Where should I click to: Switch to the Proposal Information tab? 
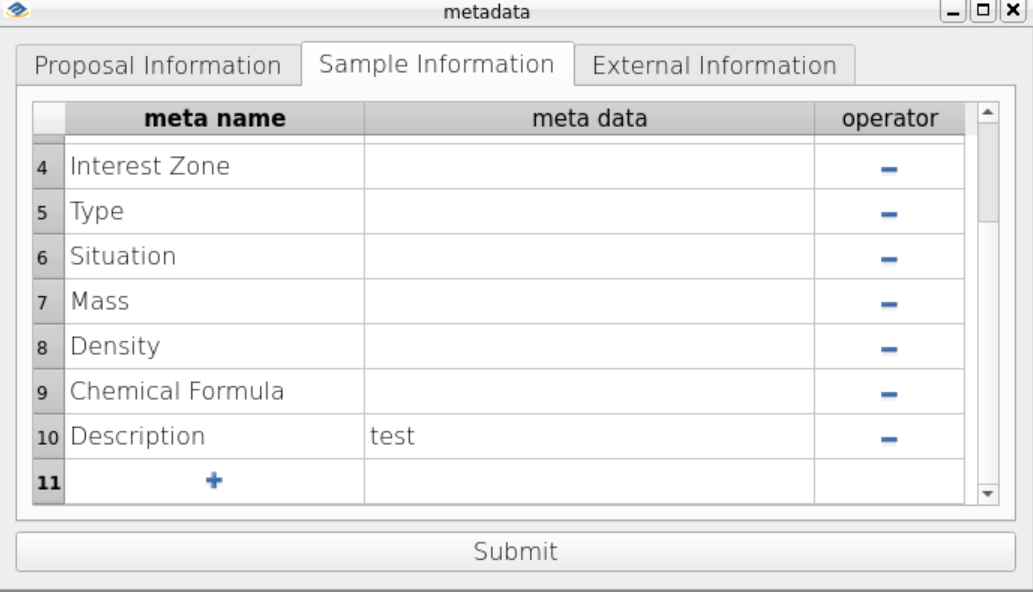pyautogui.click(x=158, y=65)
